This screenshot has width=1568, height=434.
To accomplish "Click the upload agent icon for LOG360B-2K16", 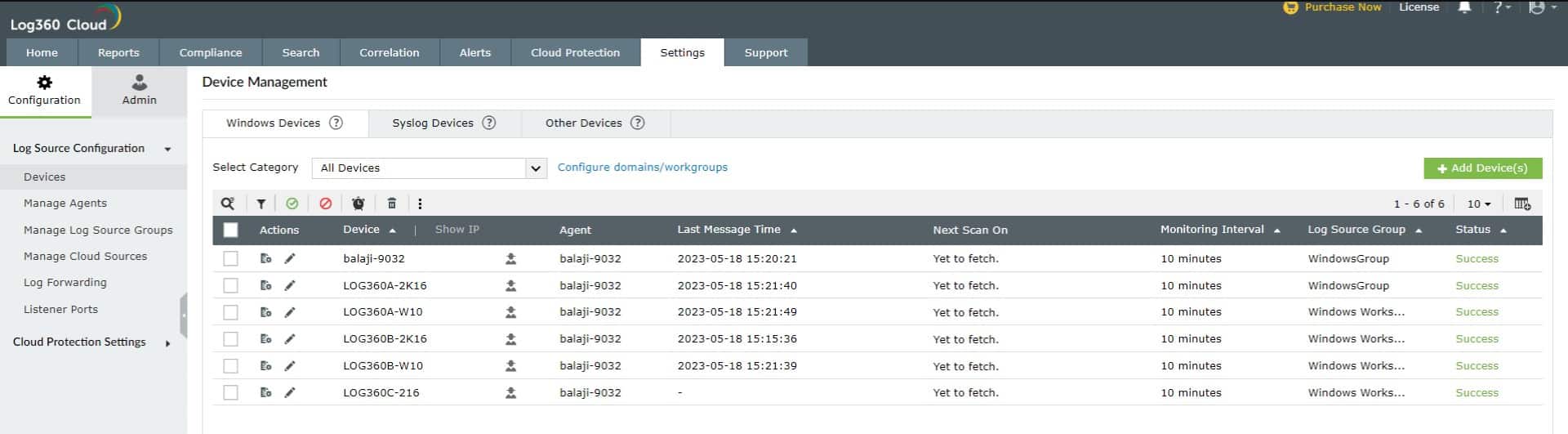I will tap(510, 338).
